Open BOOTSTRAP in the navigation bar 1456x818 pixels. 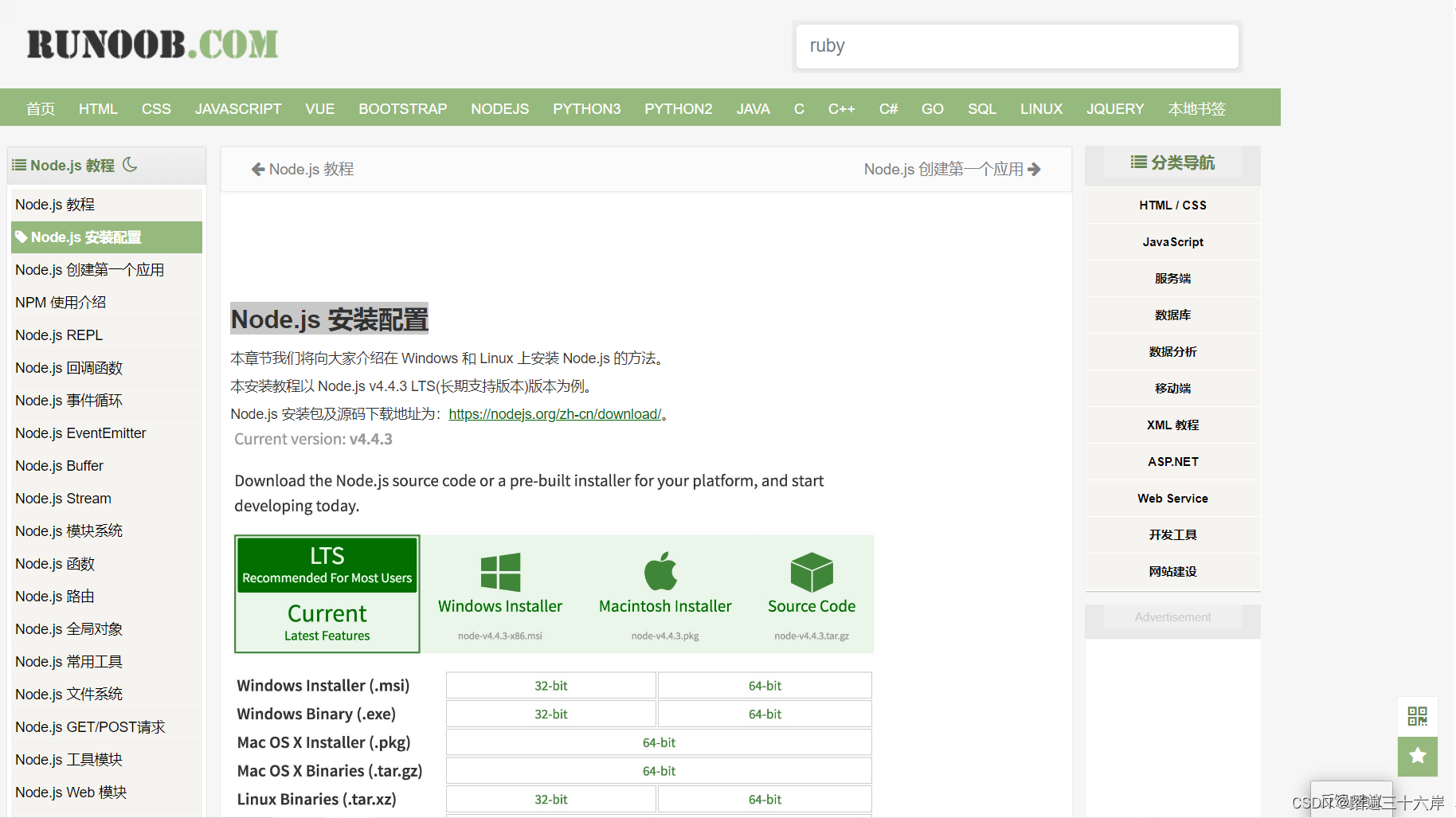point(402,108)
